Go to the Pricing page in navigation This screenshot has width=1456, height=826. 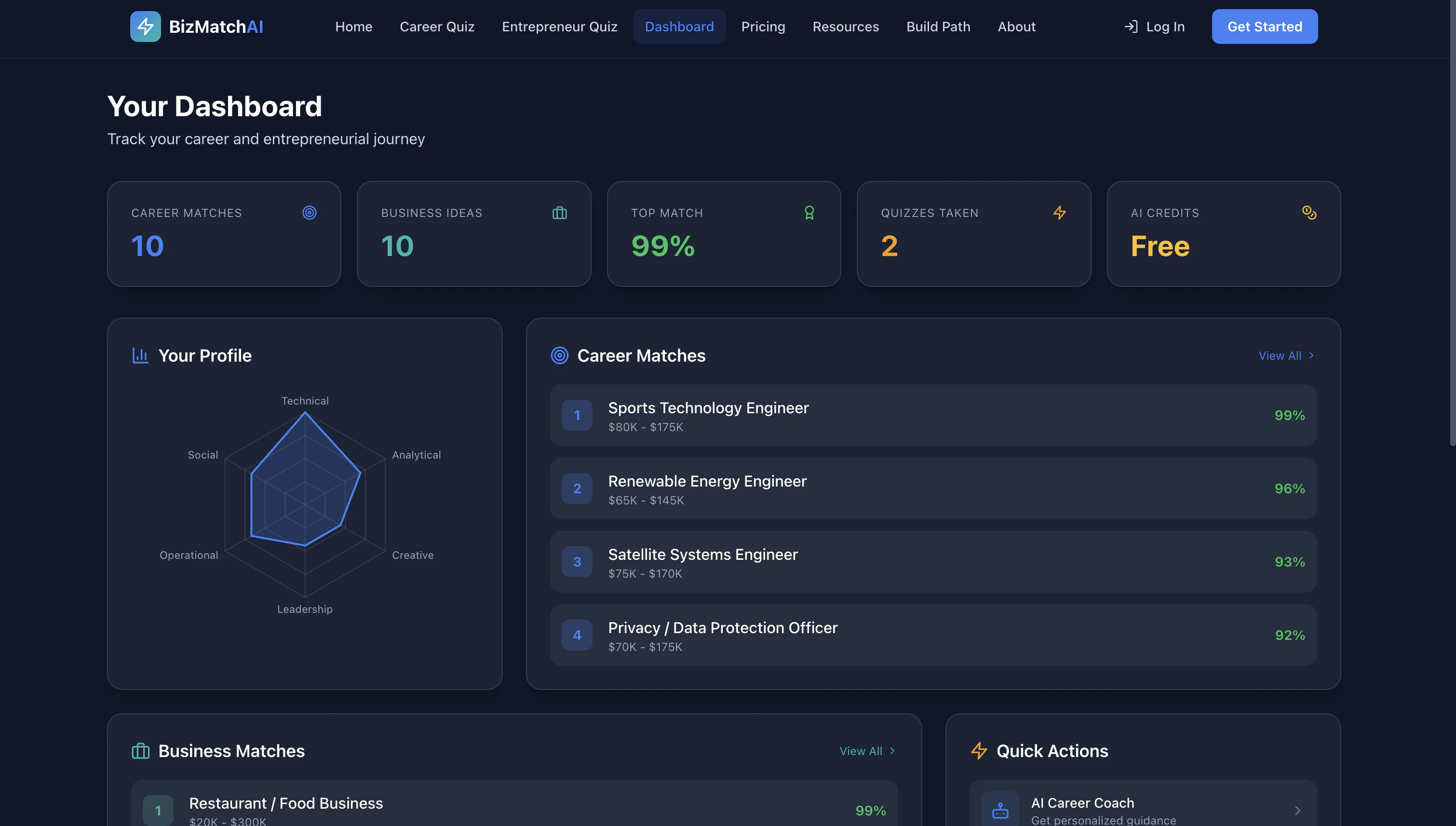(x=763, y=27)
